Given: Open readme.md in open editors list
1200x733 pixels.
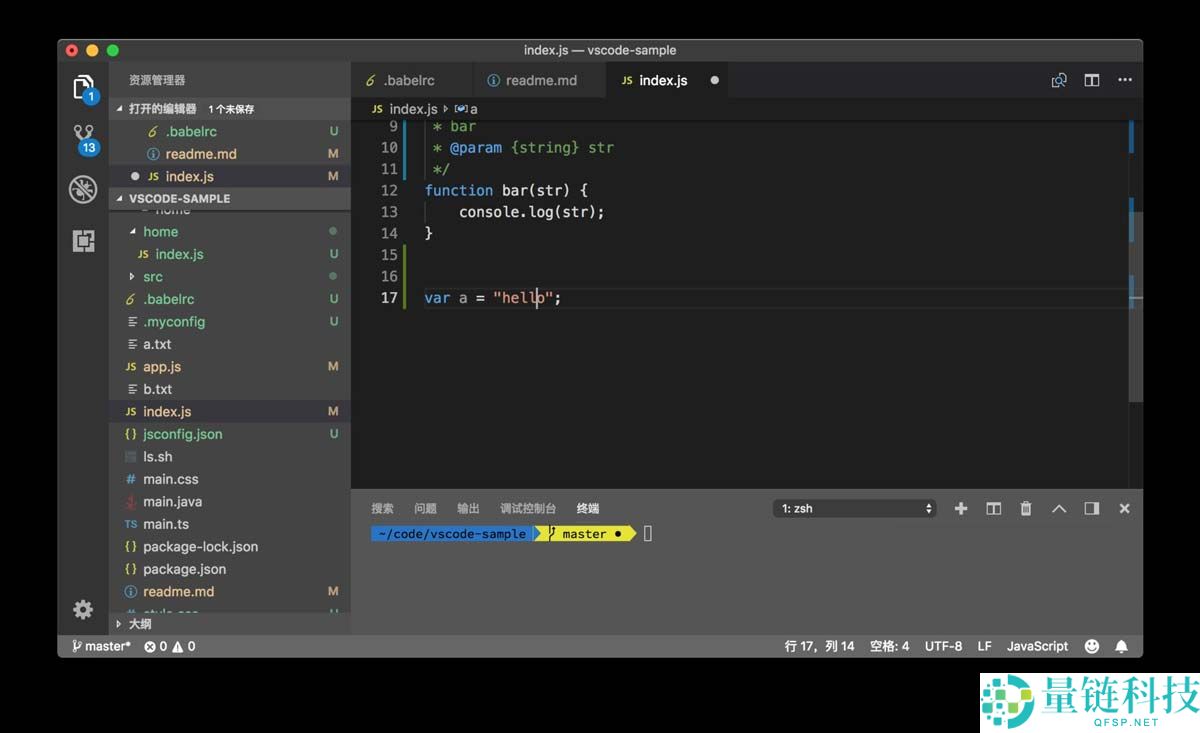Looking at the screenshot, I should point(230,154).
